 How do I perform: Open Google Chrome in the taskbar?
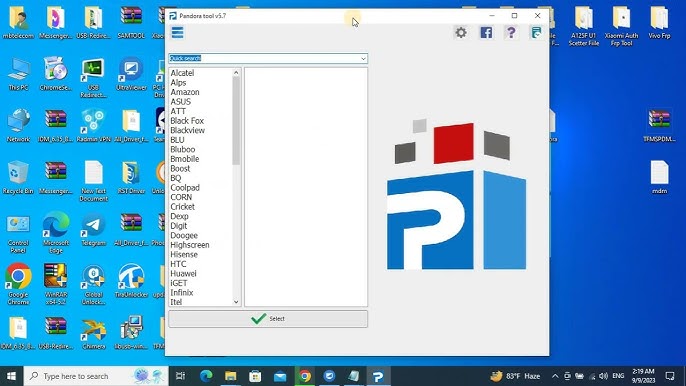pos(305,376)
